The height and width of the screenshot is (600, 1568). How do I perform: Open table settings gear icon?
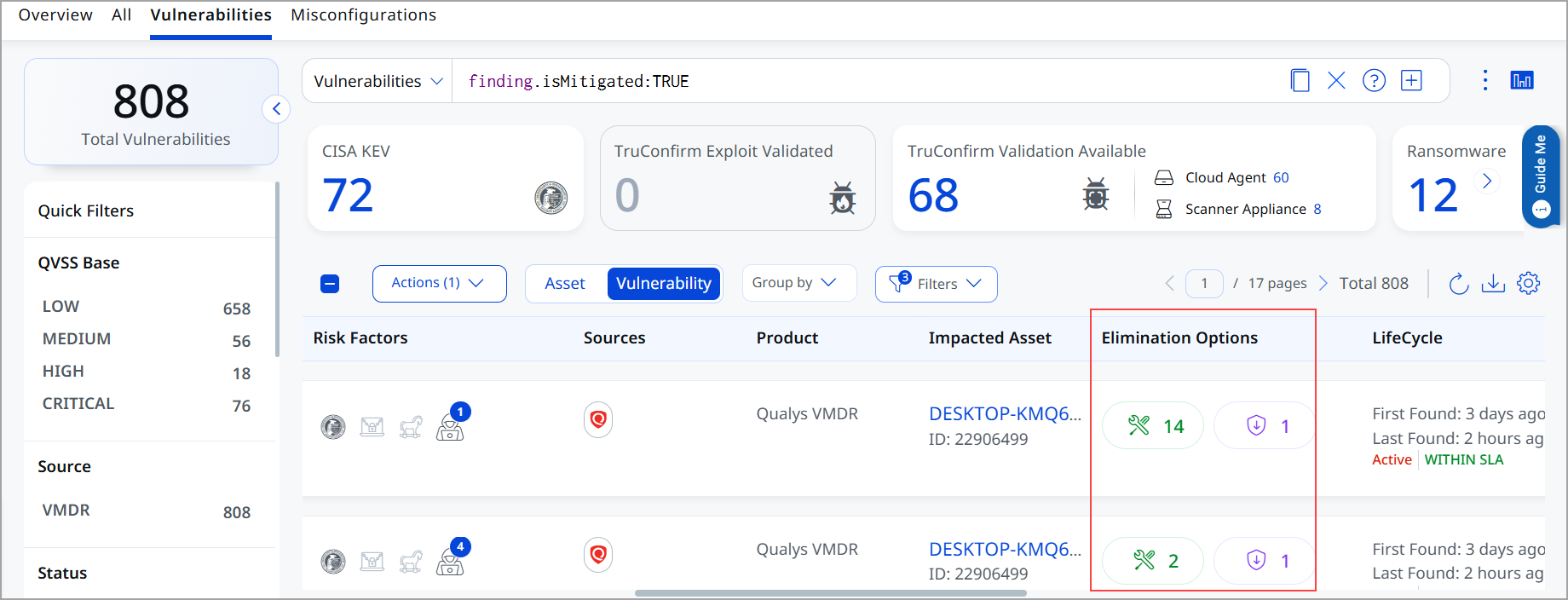pyautogui.click(x=1529, y=283)
